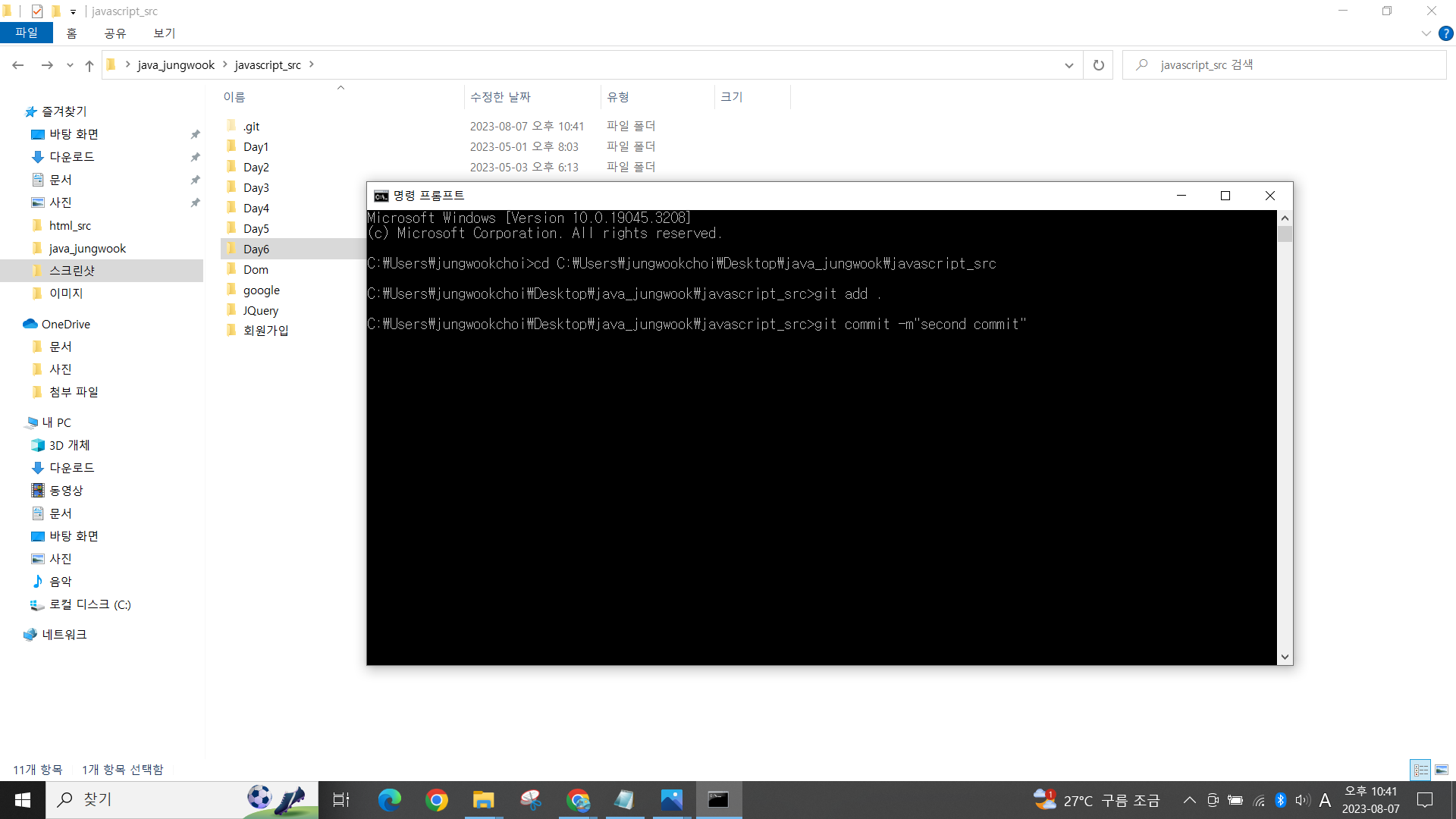Toggle speaker volume icon in tray

(1303, 800)
